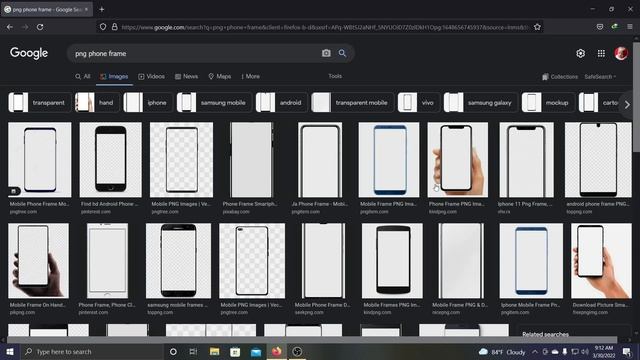Open a new browser tab
Screen dimensions: 640x360
[102, 9]
